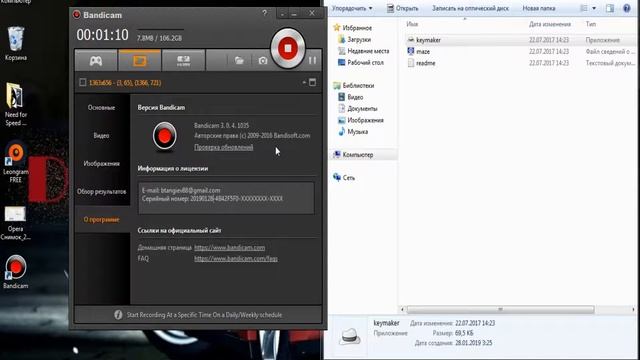
Task: Click the maze file icon
Action: click(411, 51)
